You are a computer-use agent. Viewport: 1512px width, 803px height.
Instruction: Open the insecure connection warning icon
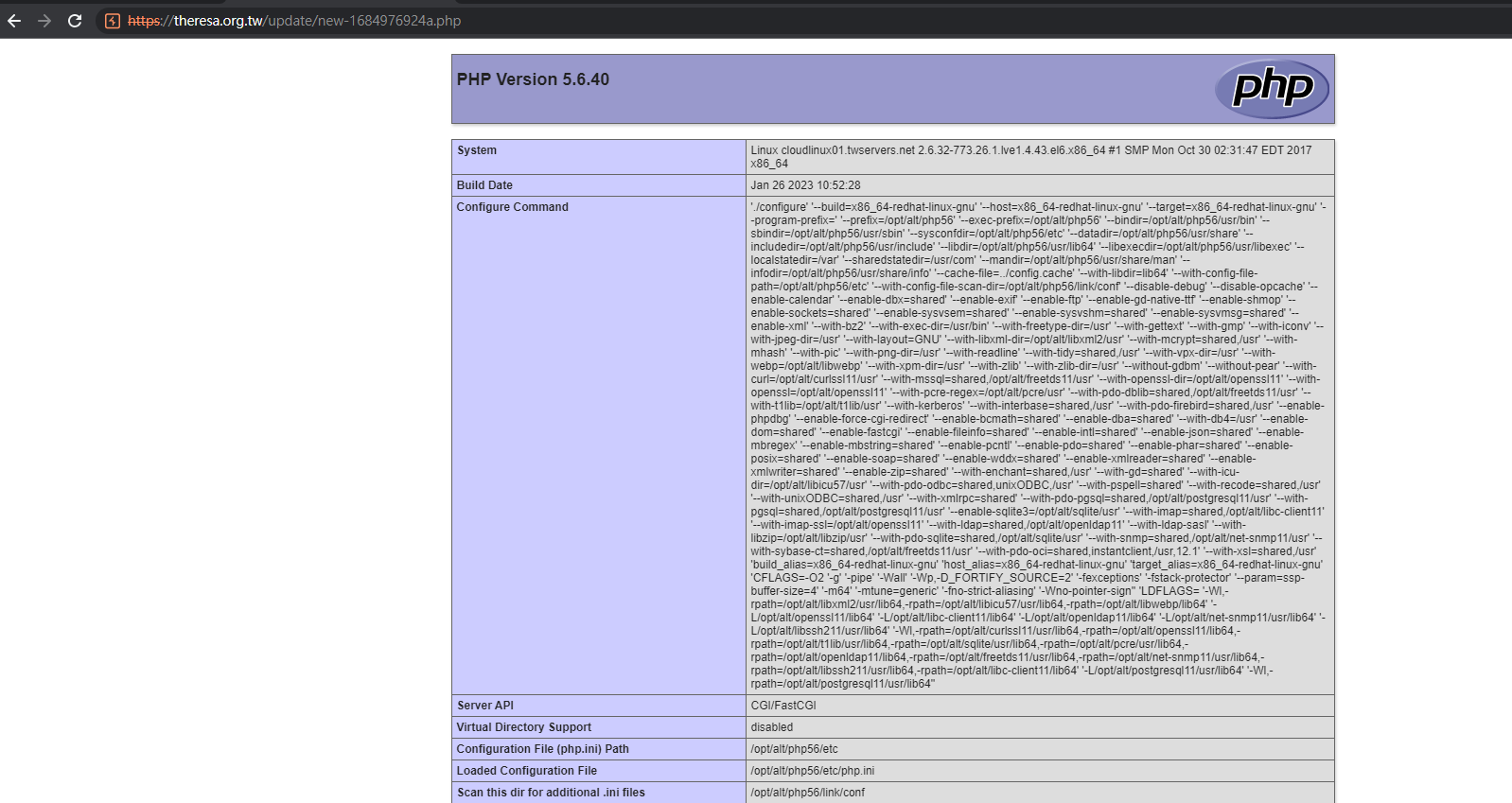[113, 21]
